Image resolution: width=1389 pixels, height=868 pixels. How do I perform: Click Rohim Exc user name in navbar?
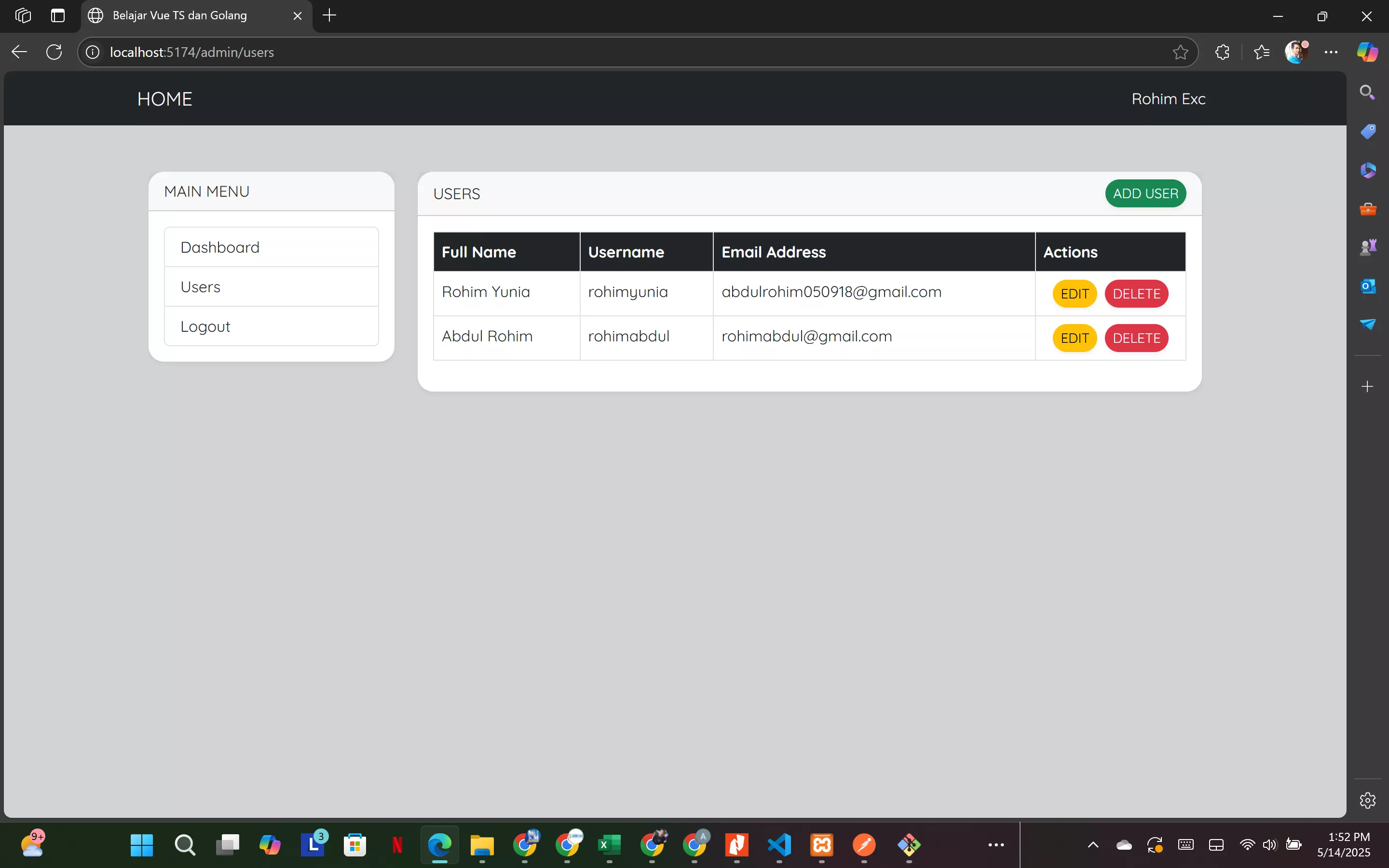pos(1169,99)
